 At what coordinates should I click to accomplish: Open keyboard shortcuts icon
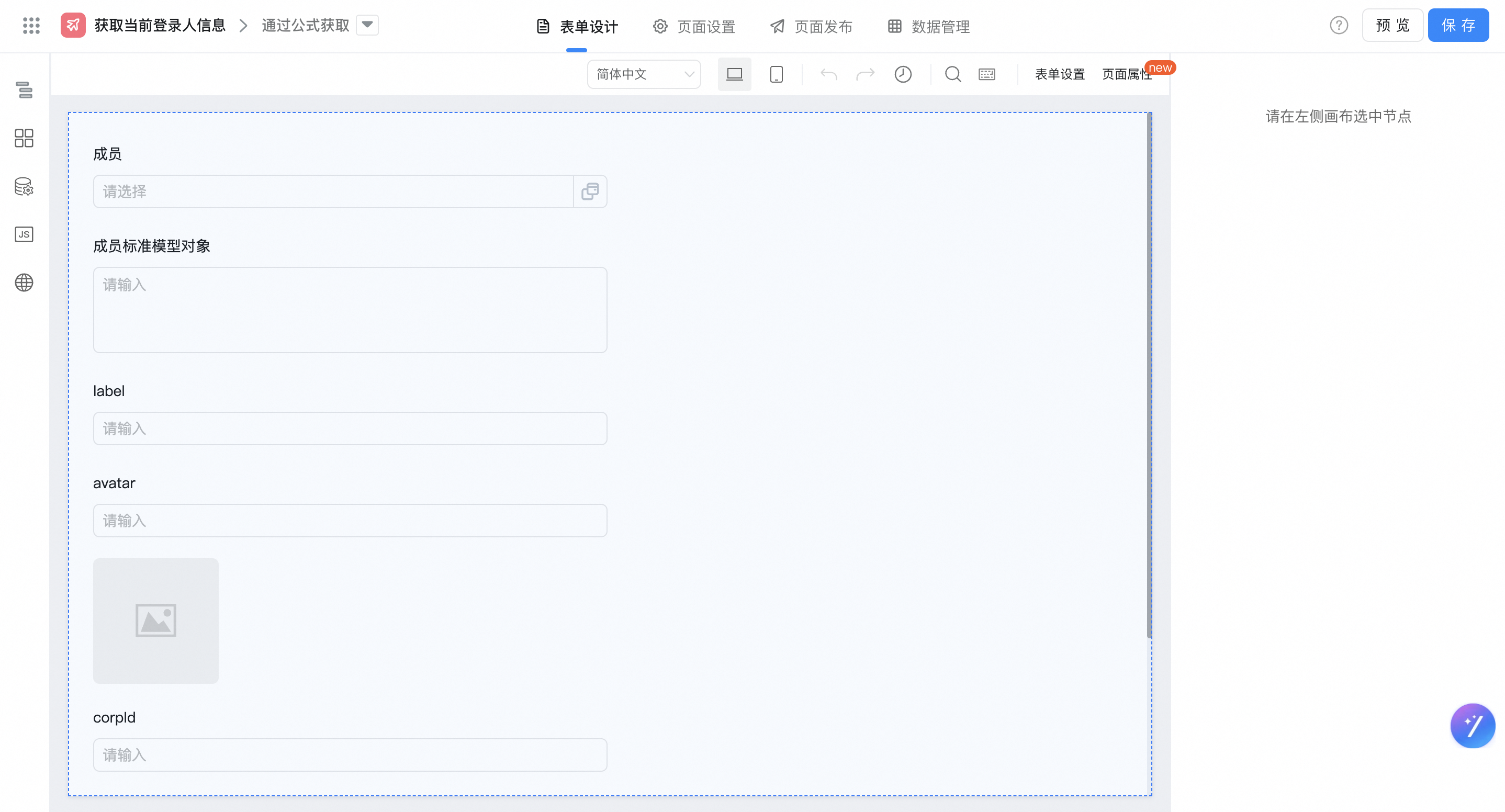click(987, 74)
